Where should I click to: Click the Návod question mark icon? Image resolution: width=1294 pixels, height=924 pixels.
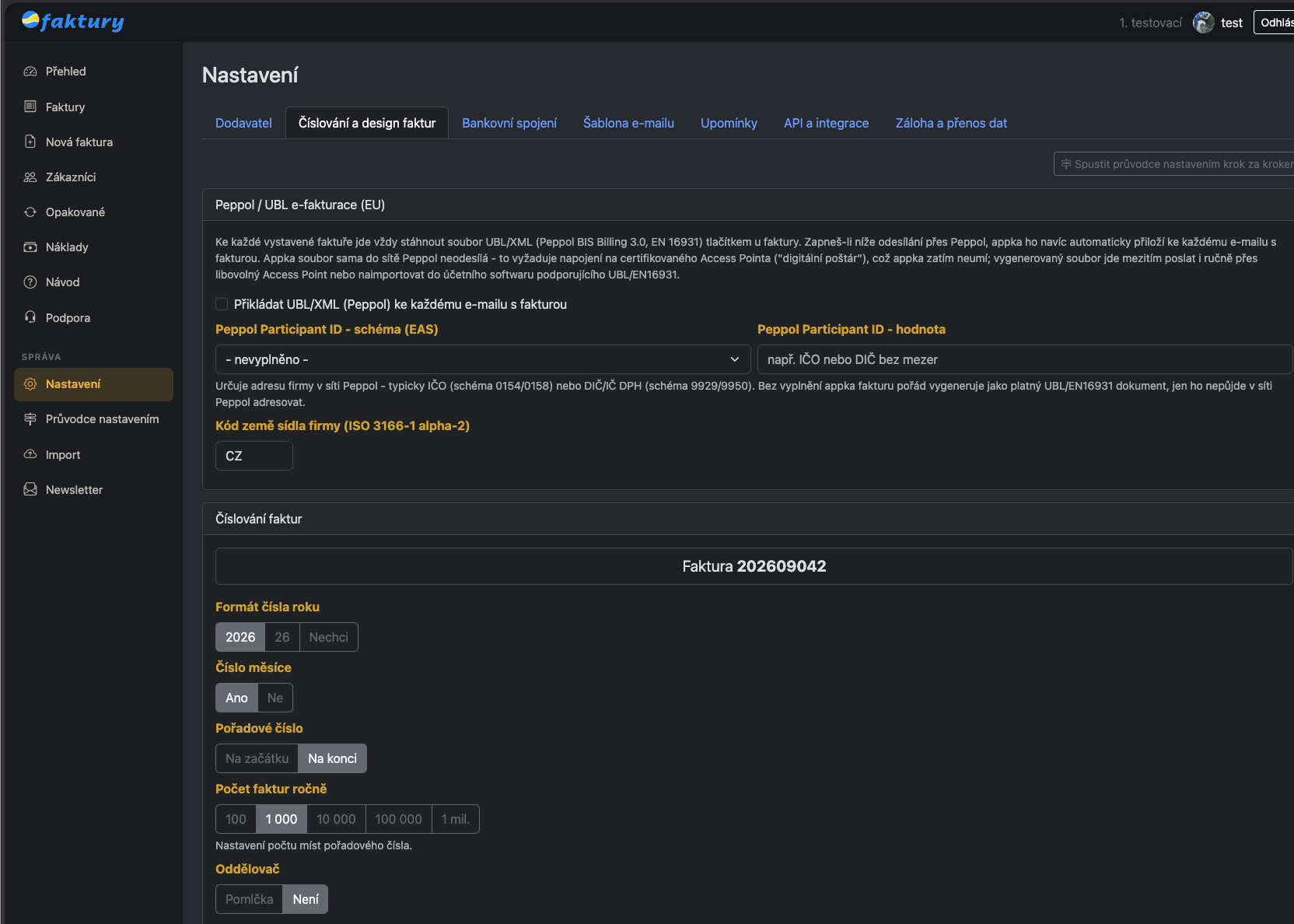click(x=30, y=282)
